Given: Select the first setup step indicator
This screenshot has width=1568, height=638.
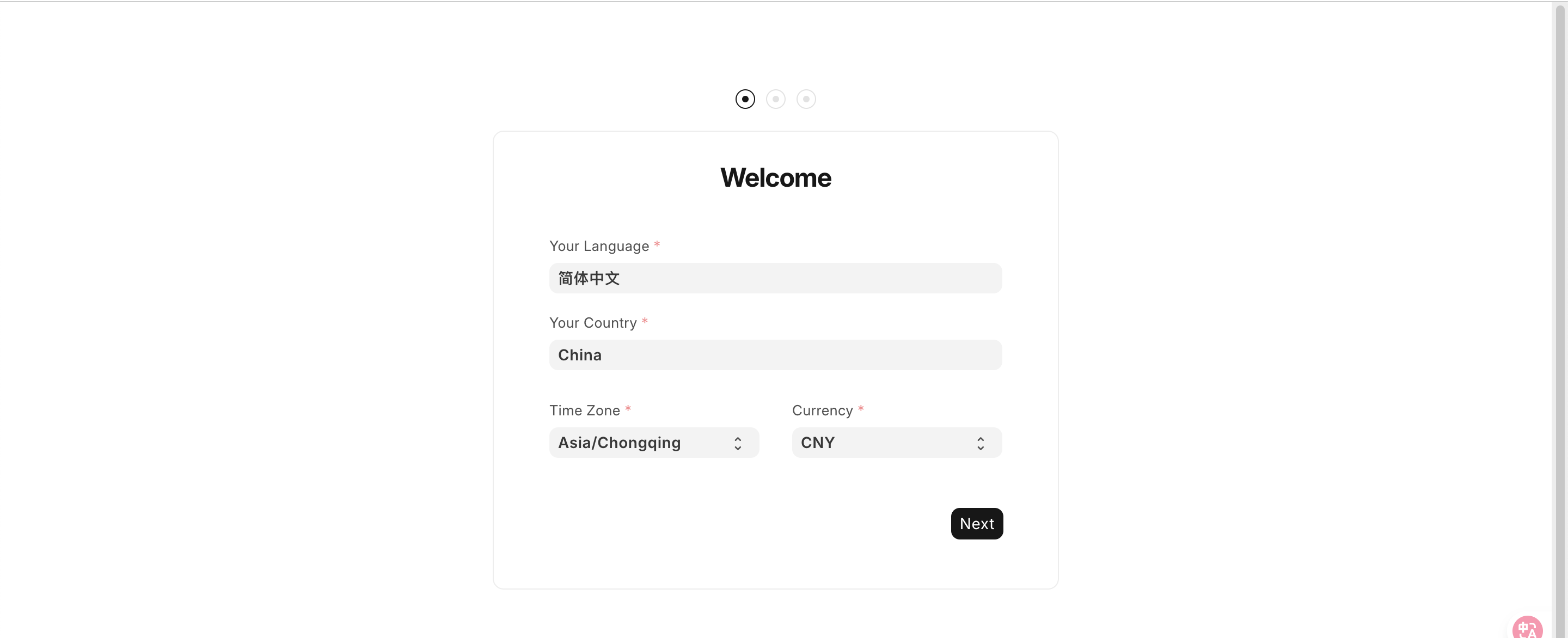Looking at the screenshot, I should coord(744,99).
